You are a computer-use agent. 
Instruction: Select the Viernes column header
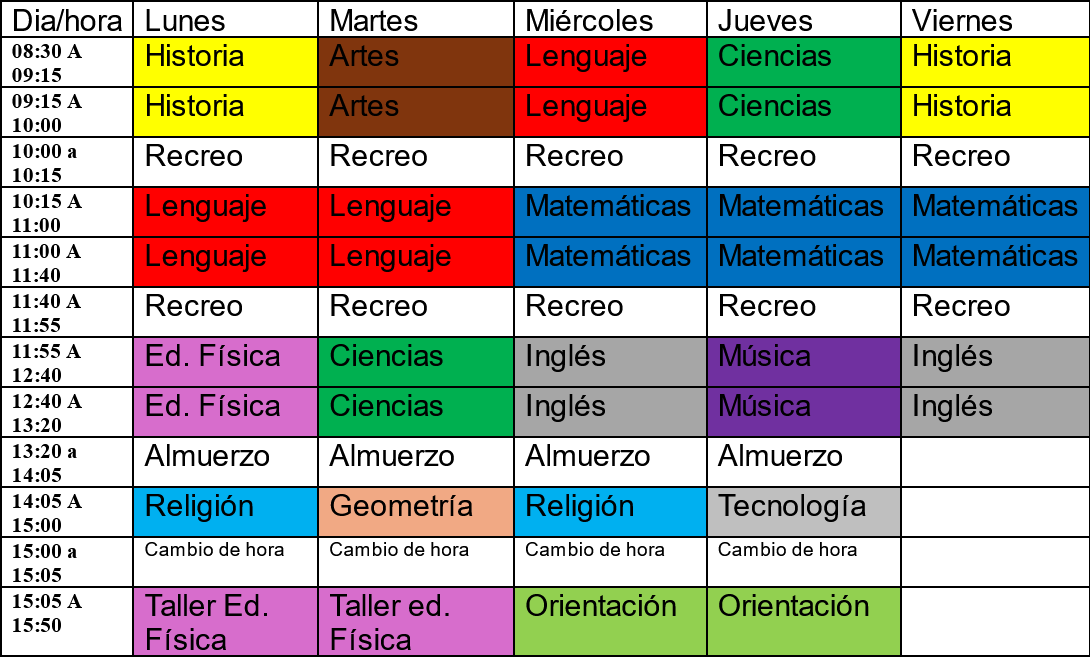(x=995, y=19)
